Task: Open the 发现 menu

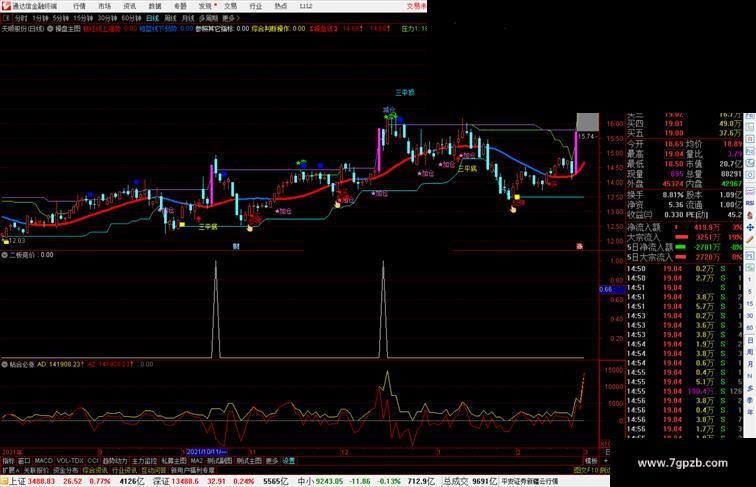Action: click(x=205, y=6)
